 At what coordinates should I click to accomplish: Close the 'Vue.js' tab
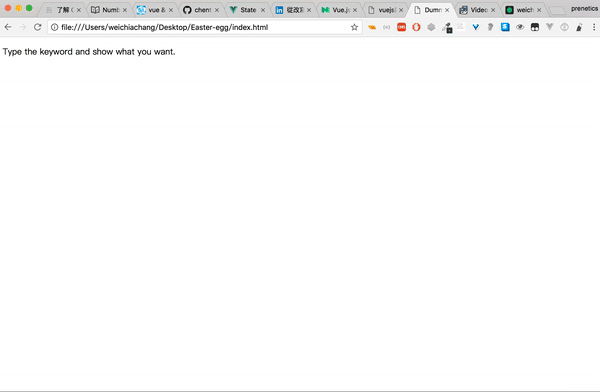pos(355,10)
